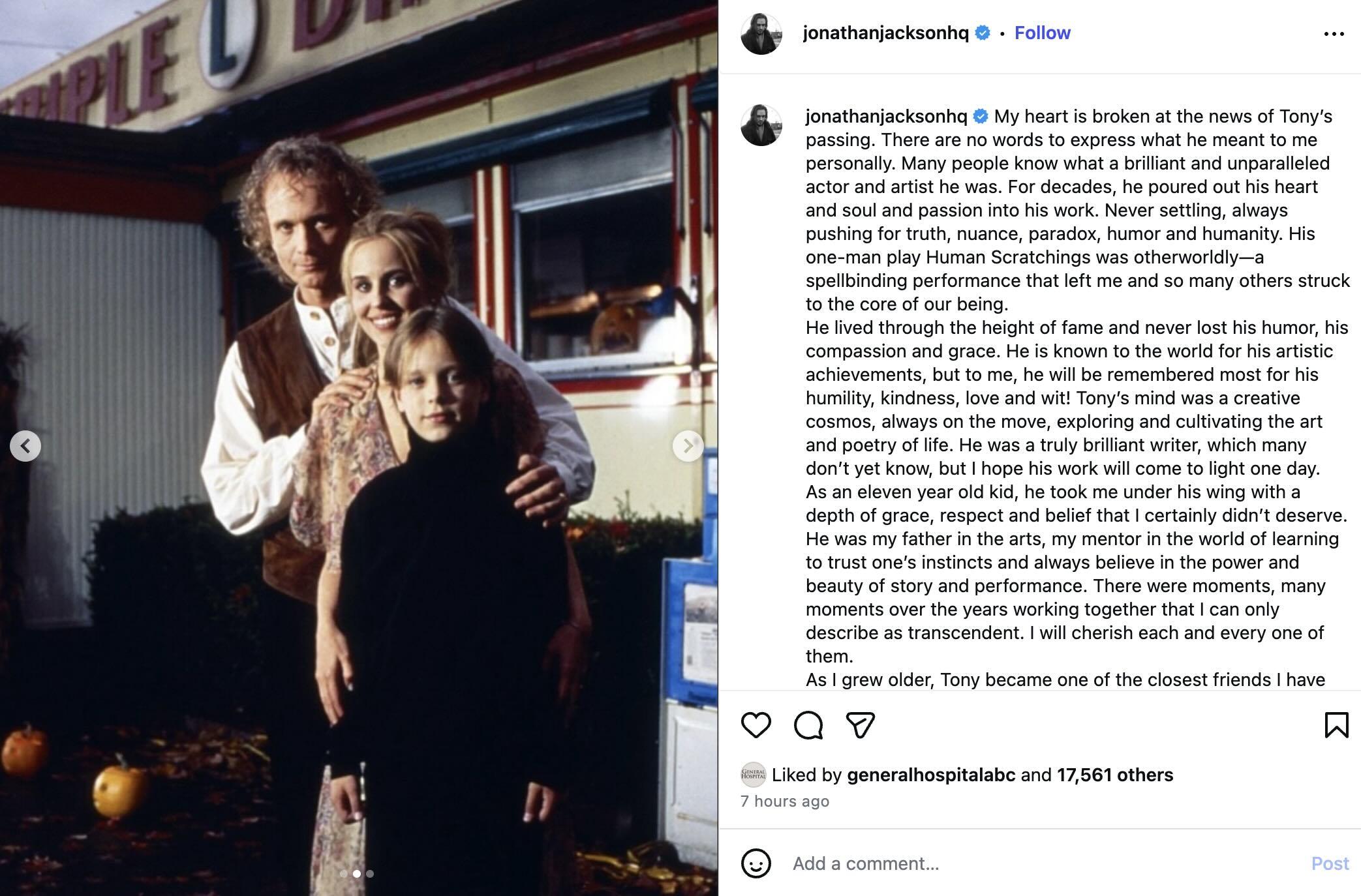This screenshot has width=1361, height=896.
Task: Focus the Add a comment field
Action: pyautogui.click(x=1044, y=863)
